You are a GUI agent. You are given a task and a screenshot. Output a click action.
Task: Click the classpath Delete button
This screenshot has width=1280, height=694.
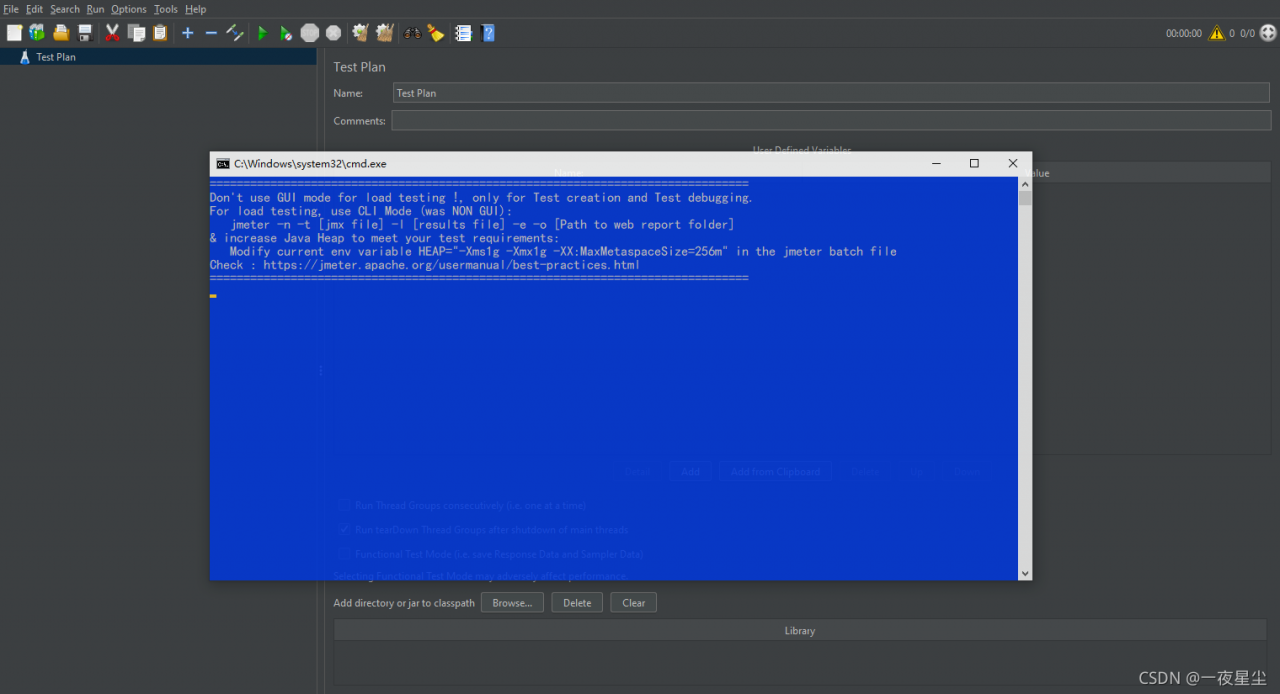click(x=577, y=603)
